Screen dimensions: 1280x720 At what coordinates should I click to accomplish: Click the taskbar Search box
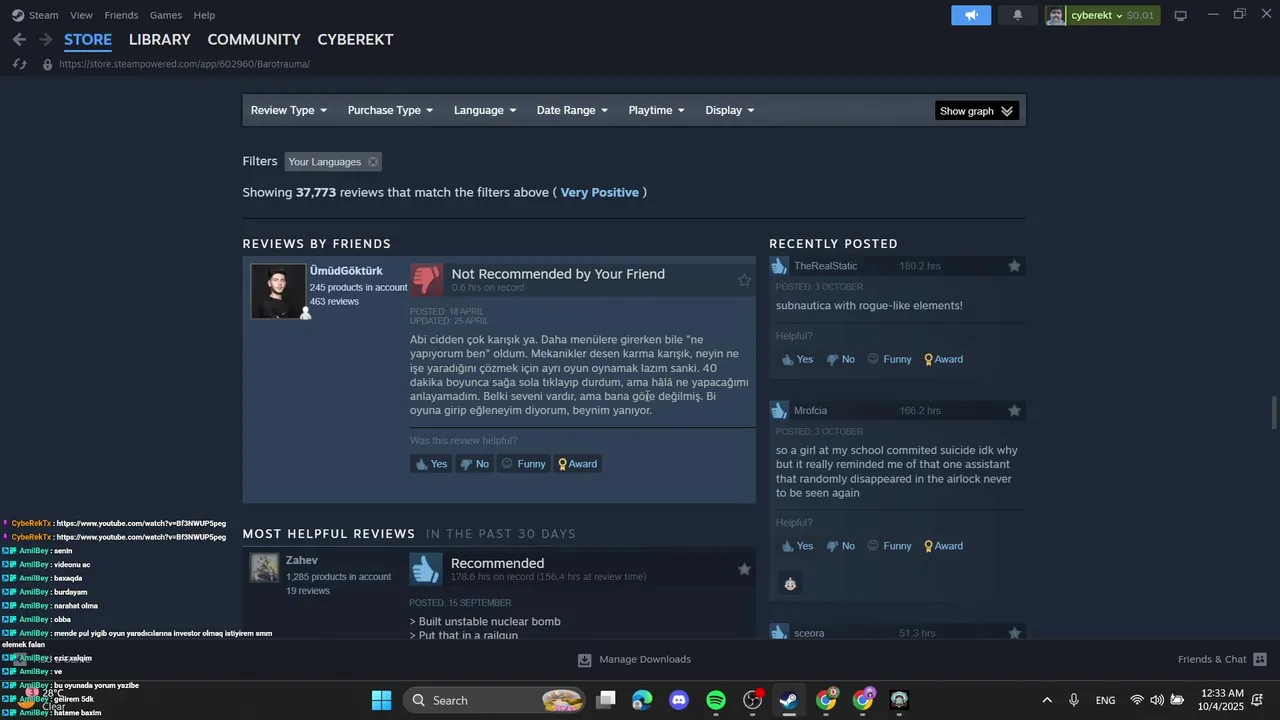(x=495, y=700)
